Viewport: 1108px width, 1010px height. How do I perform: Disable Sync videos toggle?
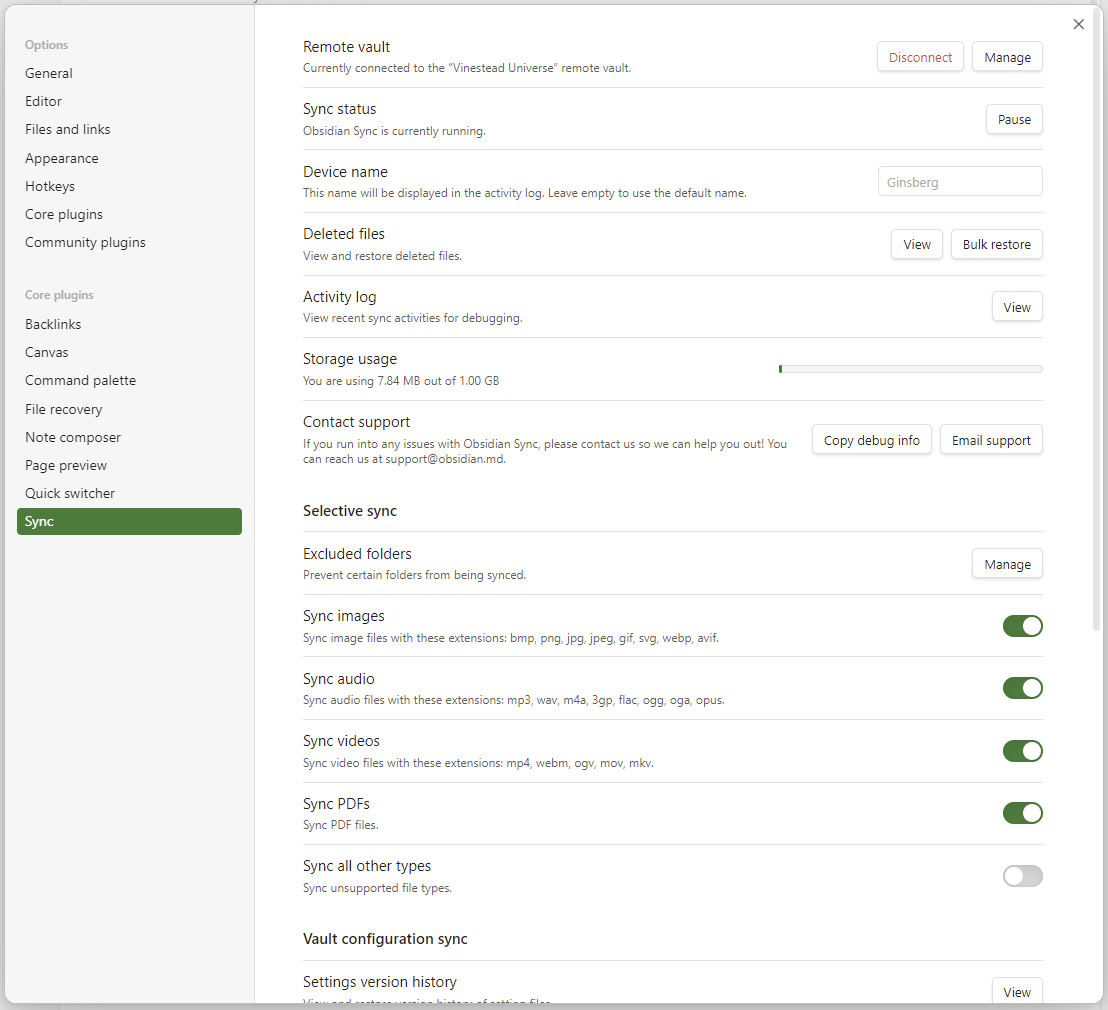(1022, 751)
